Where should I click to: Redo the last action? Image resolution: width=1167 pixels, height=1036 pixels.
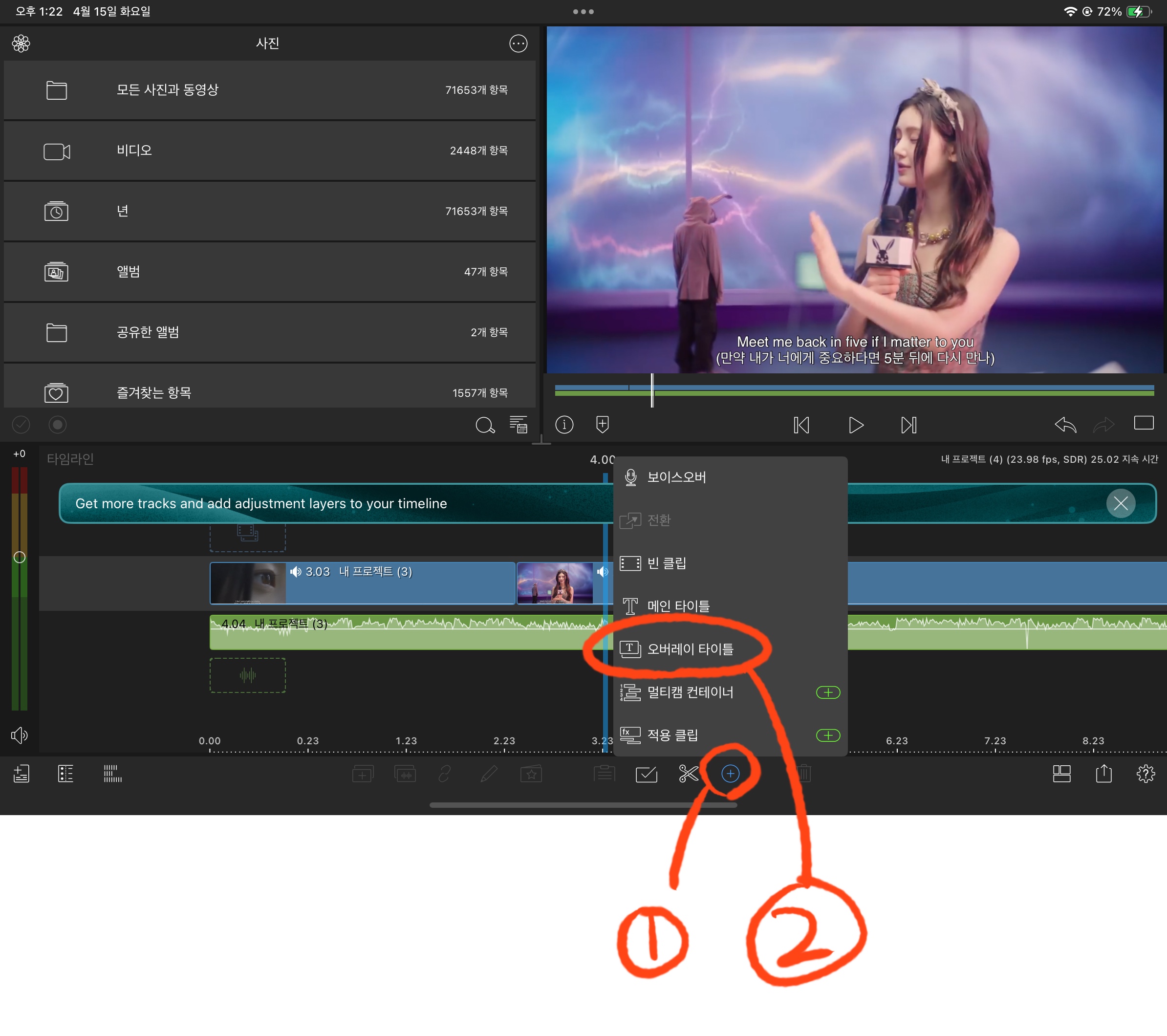(x=1103, y=425)
